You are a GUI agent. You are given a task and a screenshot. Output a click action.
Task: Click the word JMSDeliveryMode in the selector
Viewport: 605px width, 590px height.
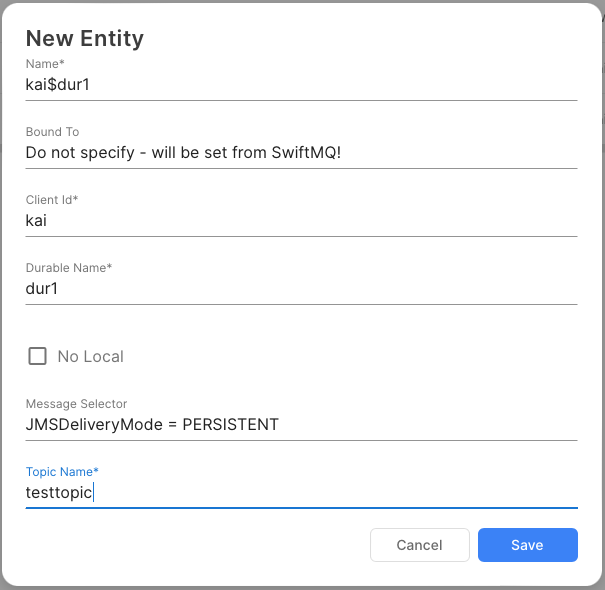[94, 425]
